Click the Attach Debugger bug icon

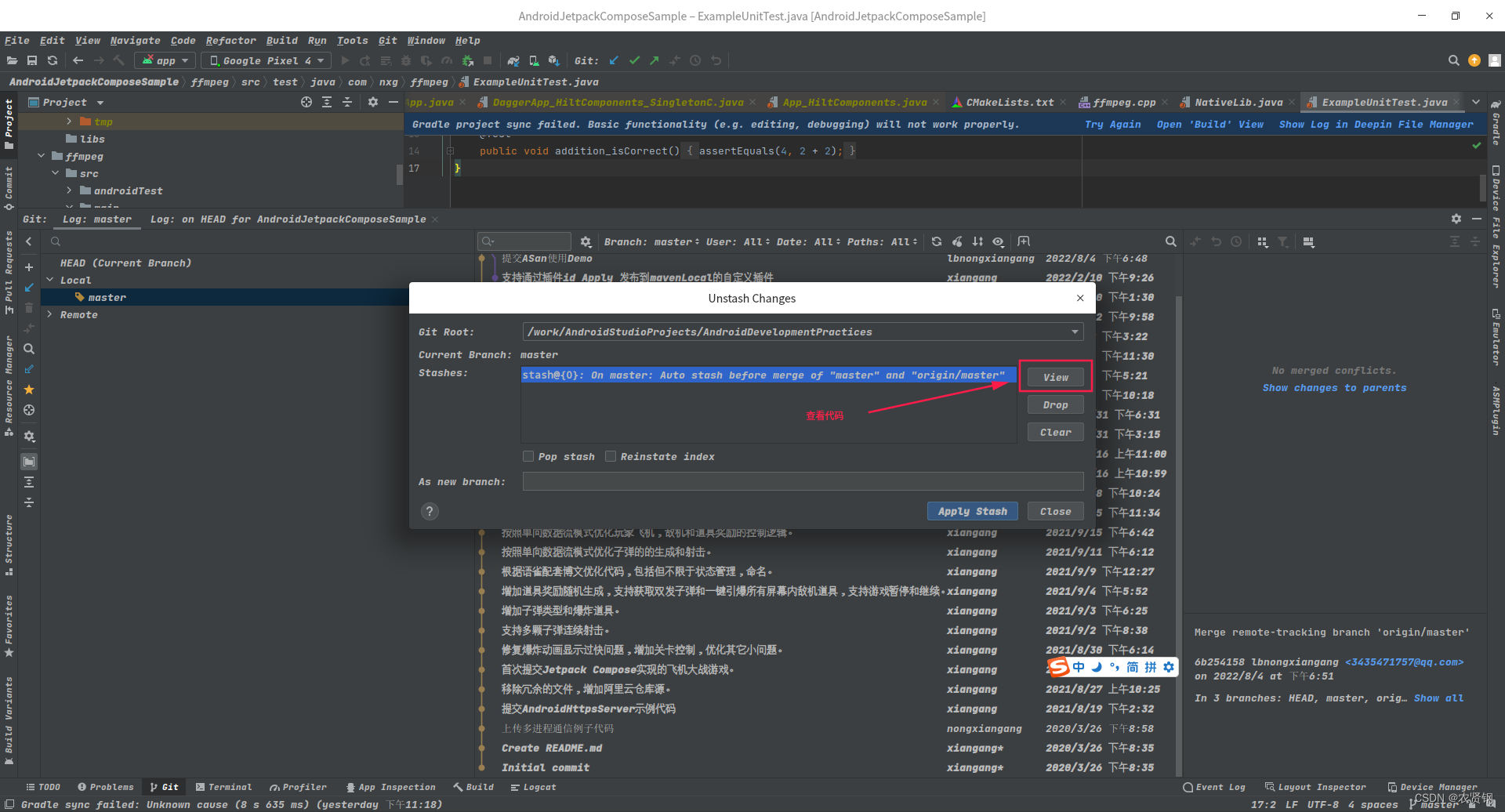coord(468,60)
